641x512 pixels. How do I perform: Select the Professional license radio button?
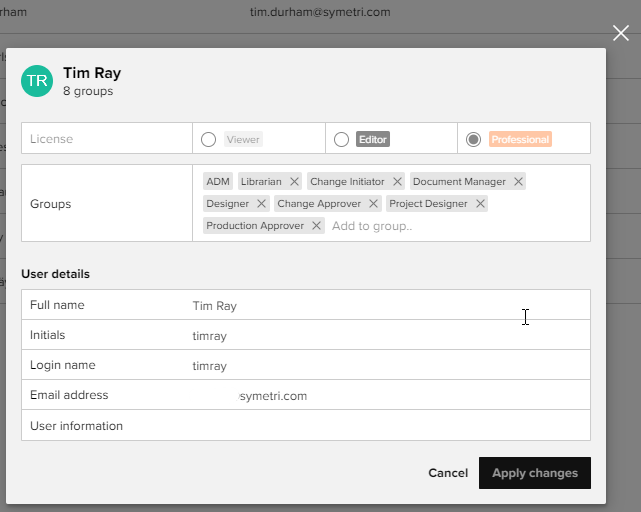coord(473,139)
